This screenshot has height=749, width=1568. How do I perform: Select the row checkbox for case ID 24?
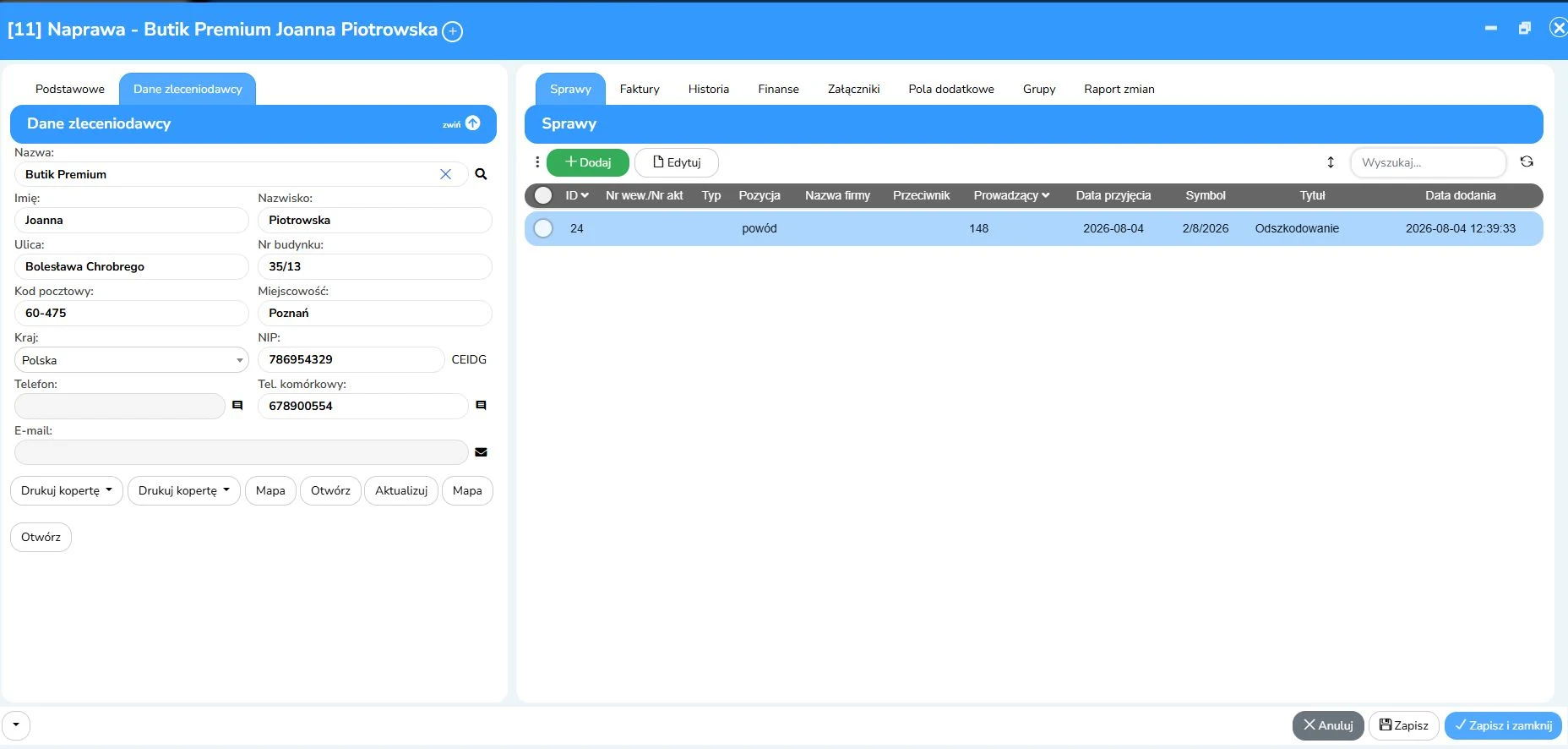click(x=543, y=228)
